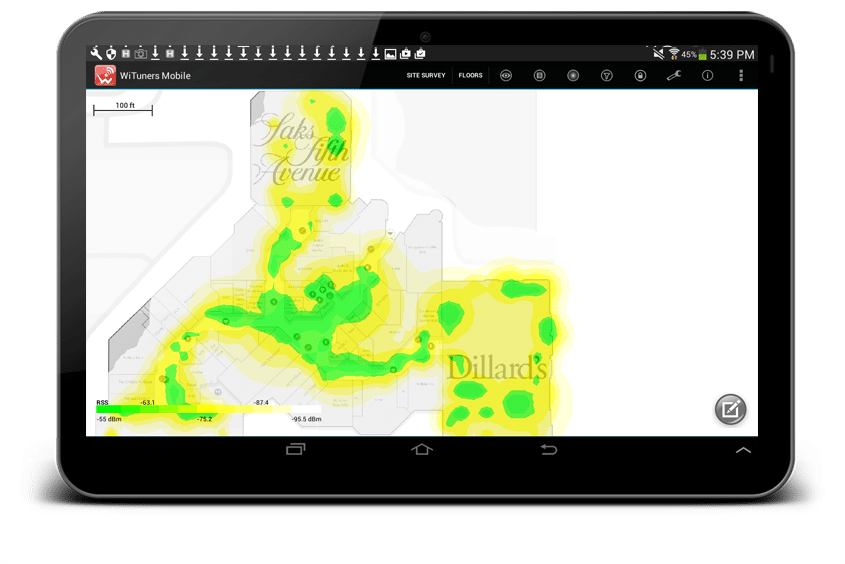Tap the wrench notification in status bar

coord(96,53)
